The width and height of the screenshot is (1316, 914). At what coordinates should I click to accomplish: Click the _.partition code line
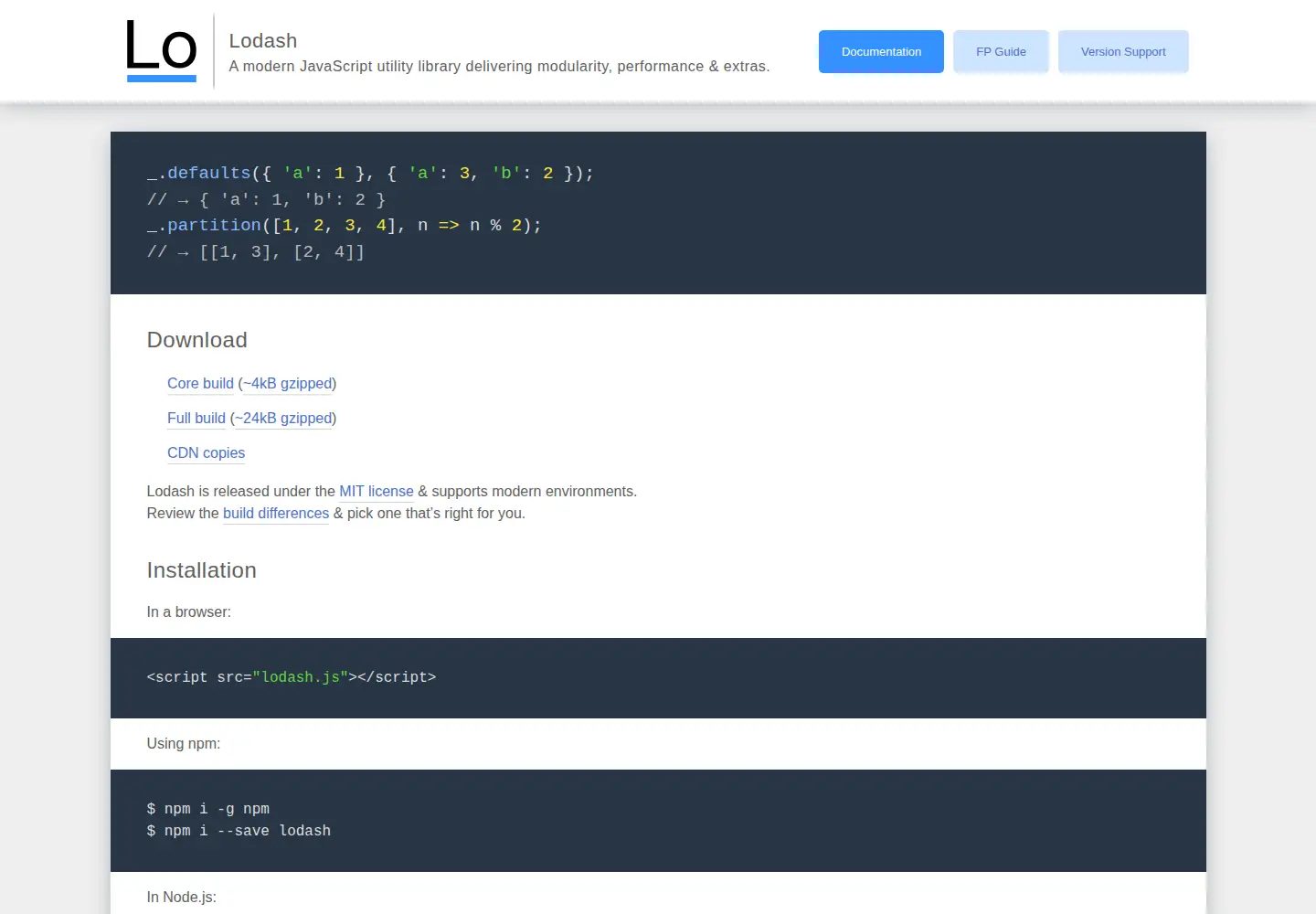tap(345, 226)
